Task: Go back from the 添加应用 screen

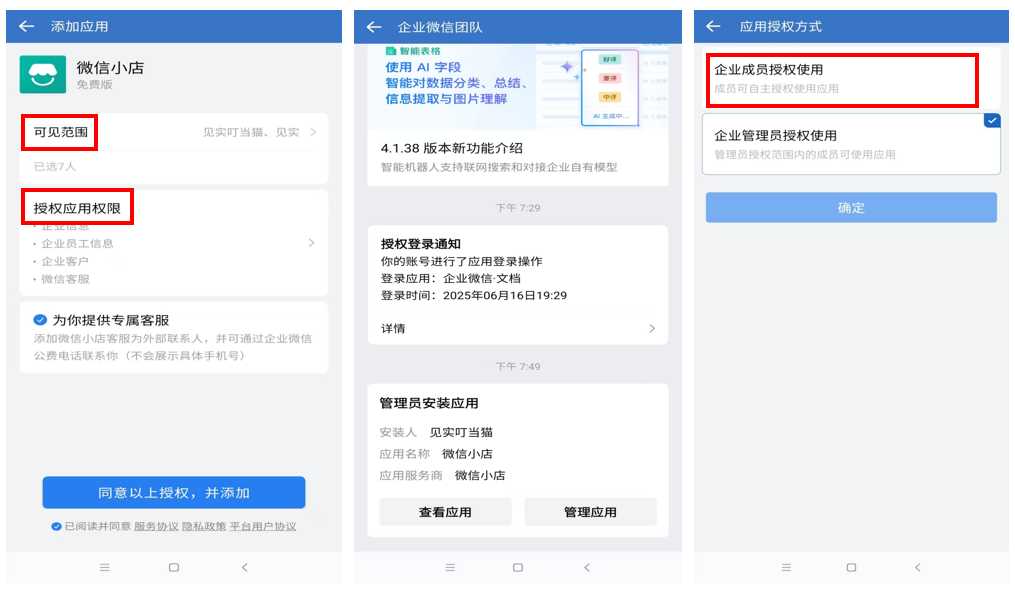Action: coord(27,26)
